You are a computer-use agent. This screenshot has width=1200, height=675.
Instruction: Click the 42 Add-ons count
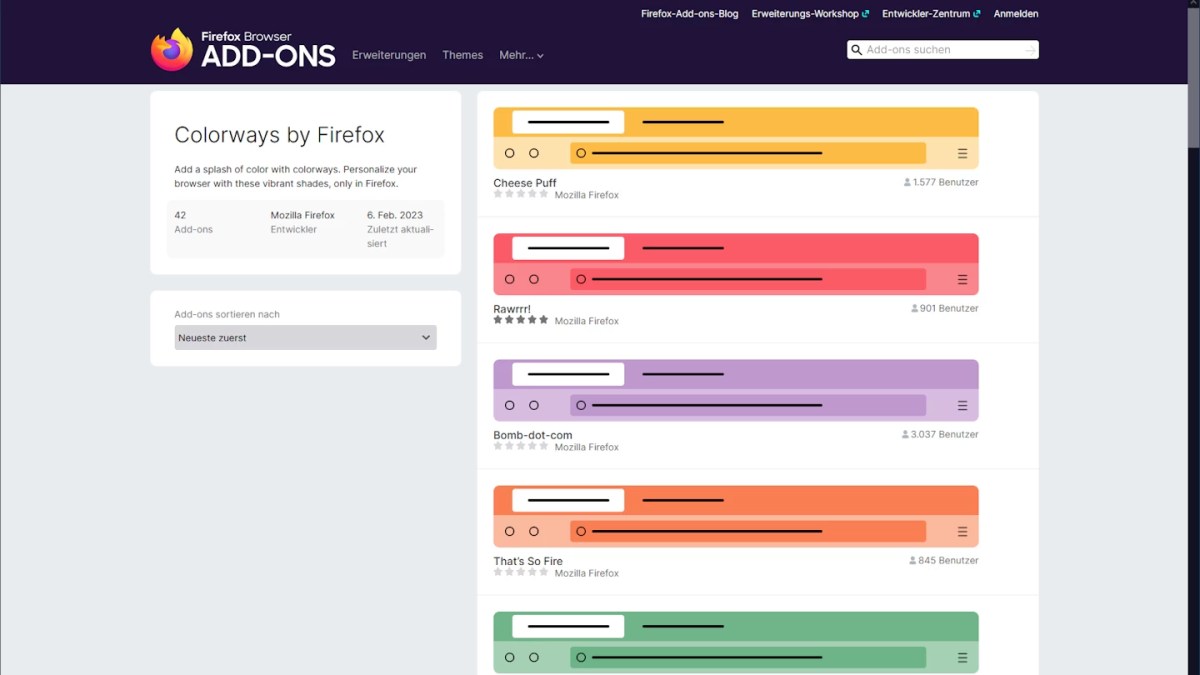point(193,222)
